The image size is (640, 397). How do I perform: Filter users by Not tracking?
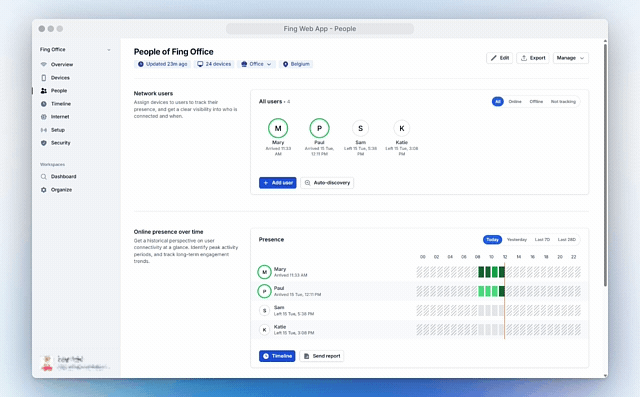[563, 102]
